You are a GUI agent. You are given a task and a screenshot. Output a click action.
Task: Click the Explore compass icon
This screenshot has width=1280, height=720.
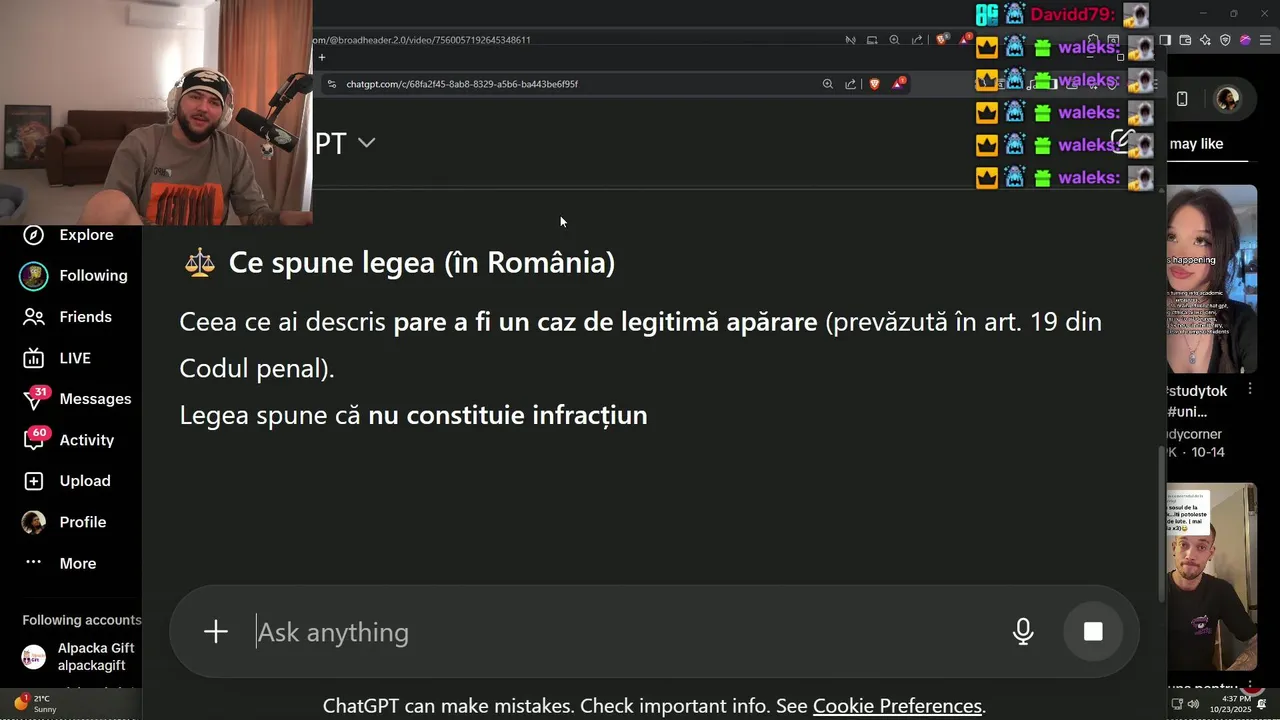pyautogui.click(x=34, y=235)
